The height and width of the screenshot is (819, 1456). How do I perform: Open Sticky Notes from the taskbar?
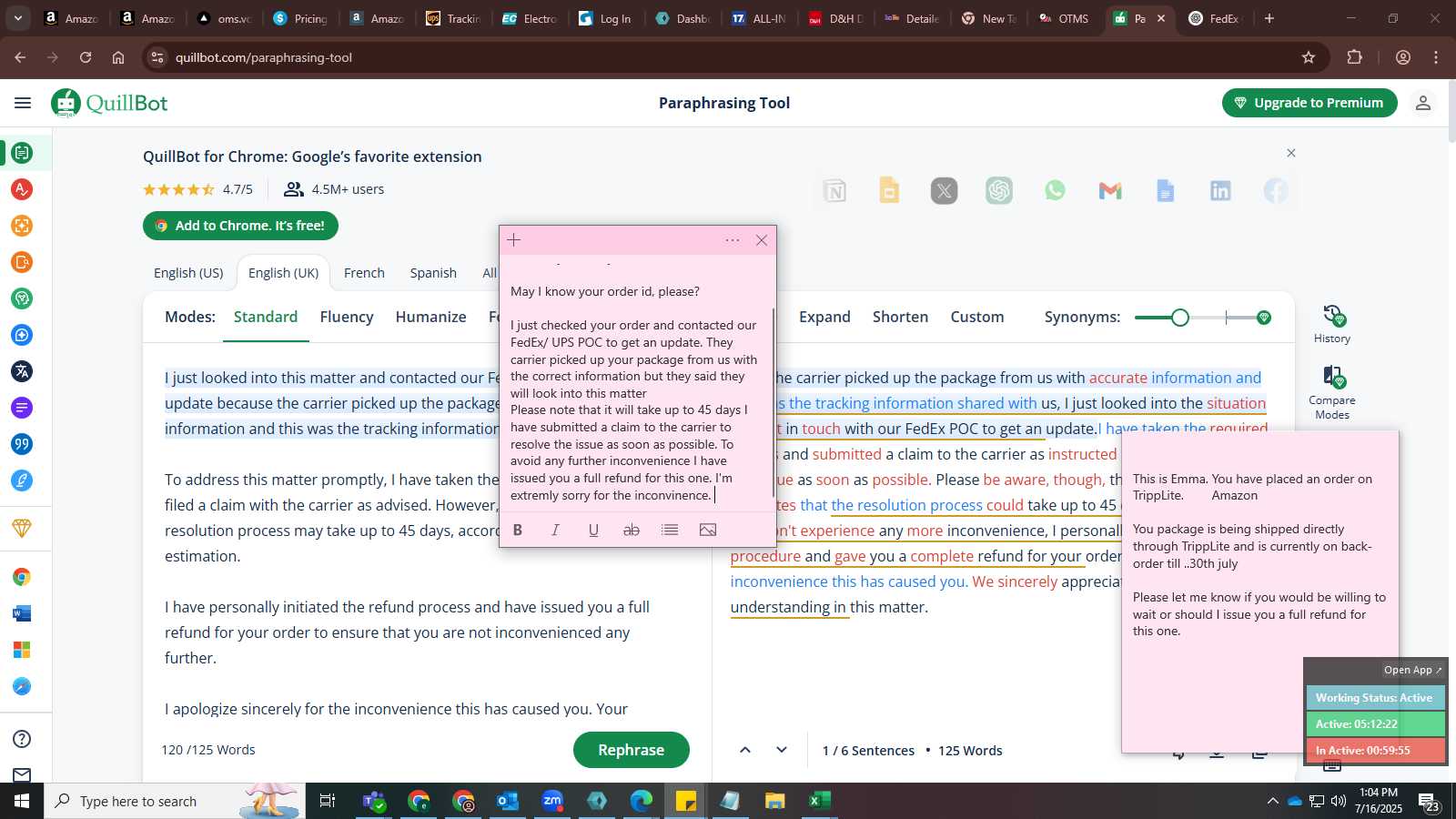pyautogui.click(x=686, y=801)
